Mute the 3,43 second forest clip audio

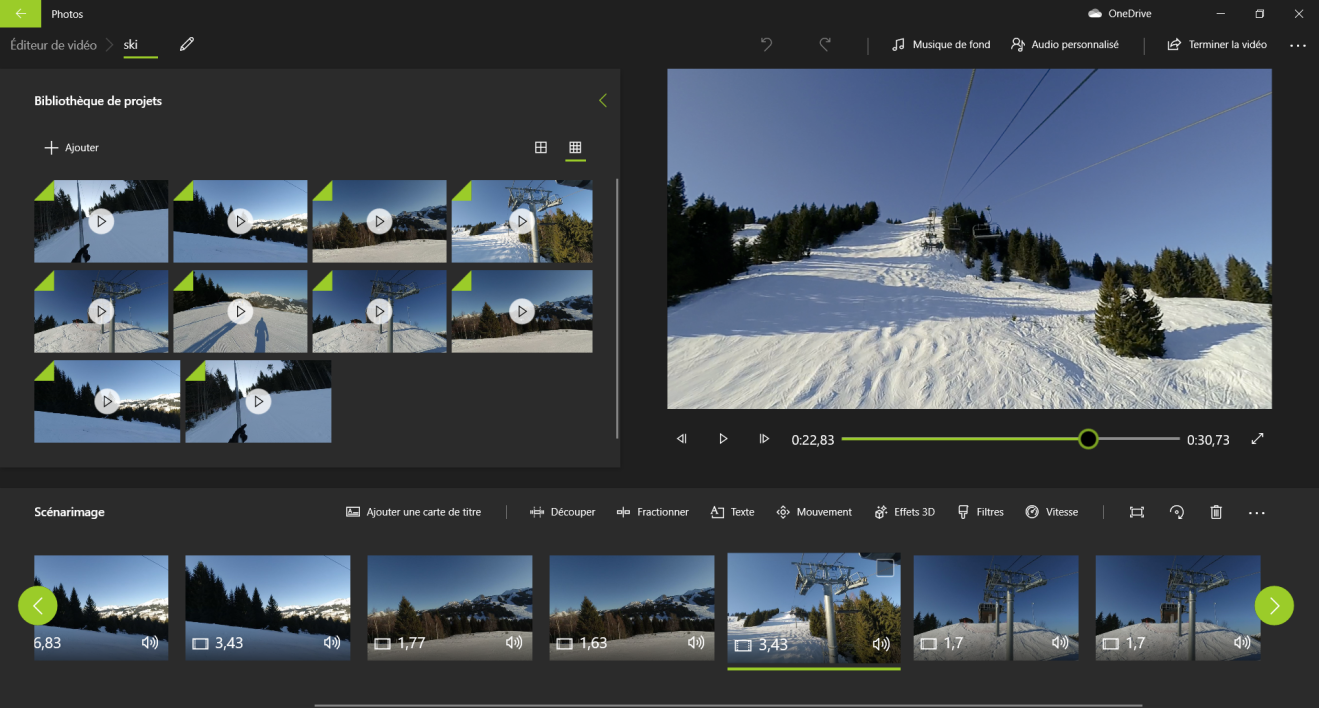[x=331, y=643]
